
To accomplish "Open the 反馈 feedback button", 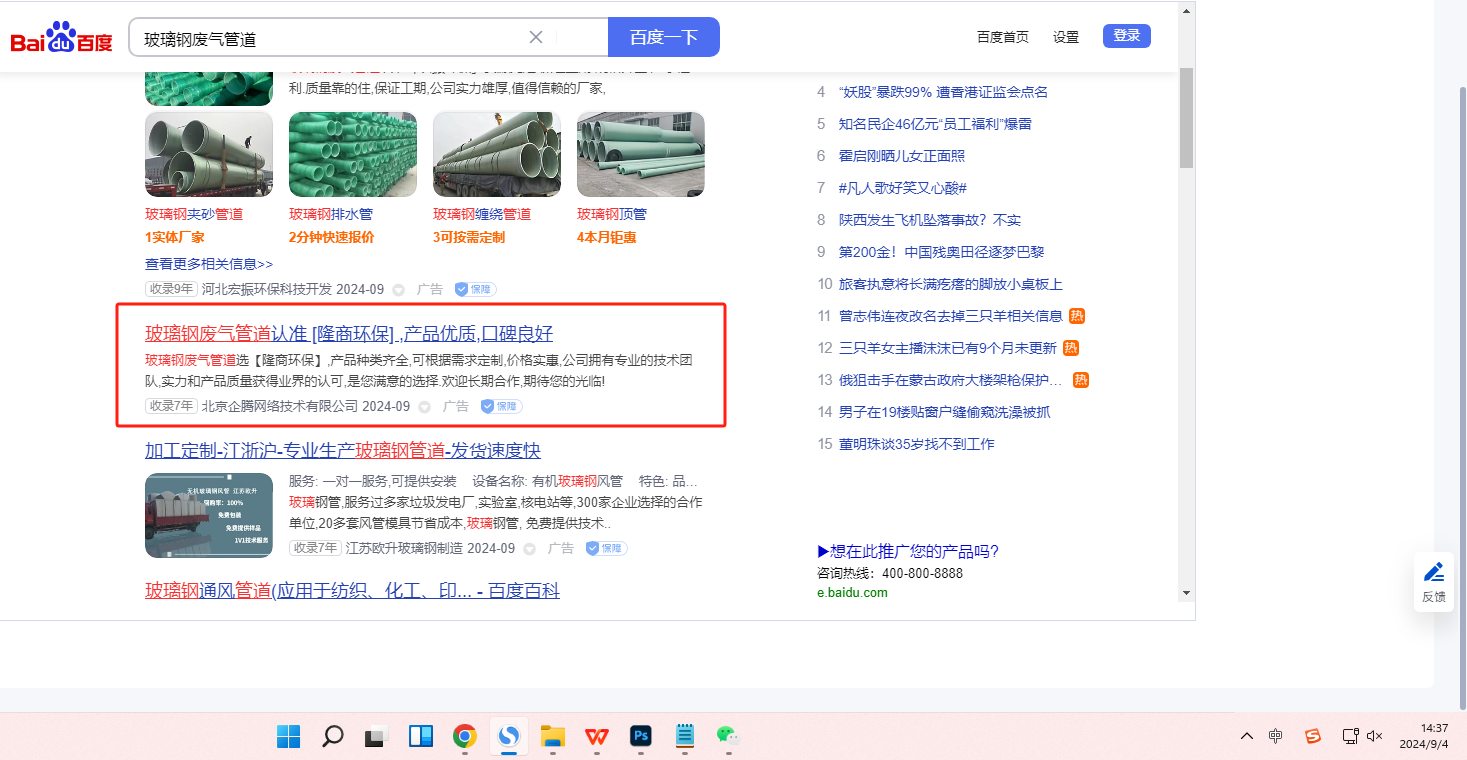I will click(x=1434, y=582).
